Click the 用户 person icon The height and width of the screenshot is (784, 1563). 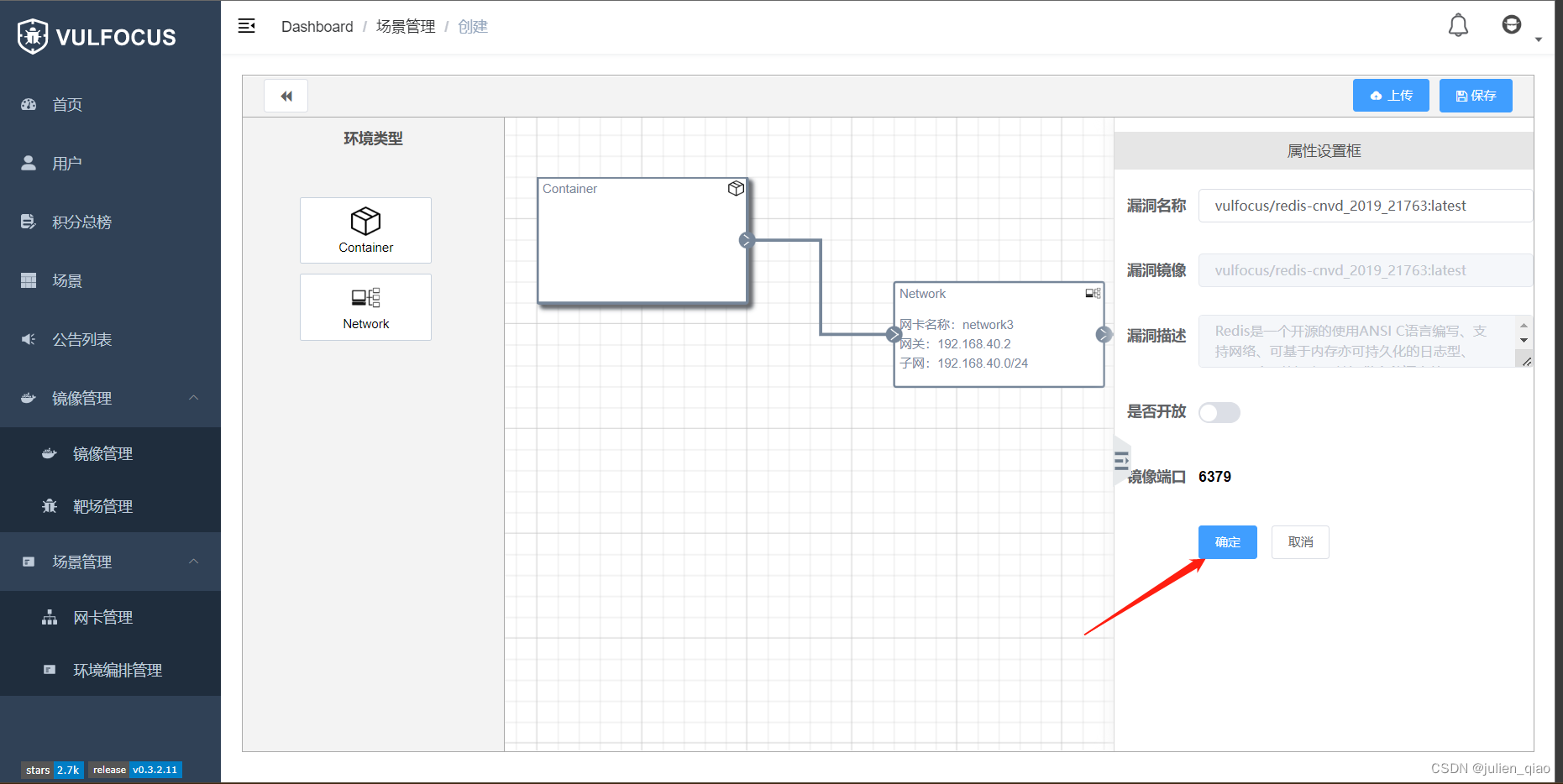coord(29,163)
